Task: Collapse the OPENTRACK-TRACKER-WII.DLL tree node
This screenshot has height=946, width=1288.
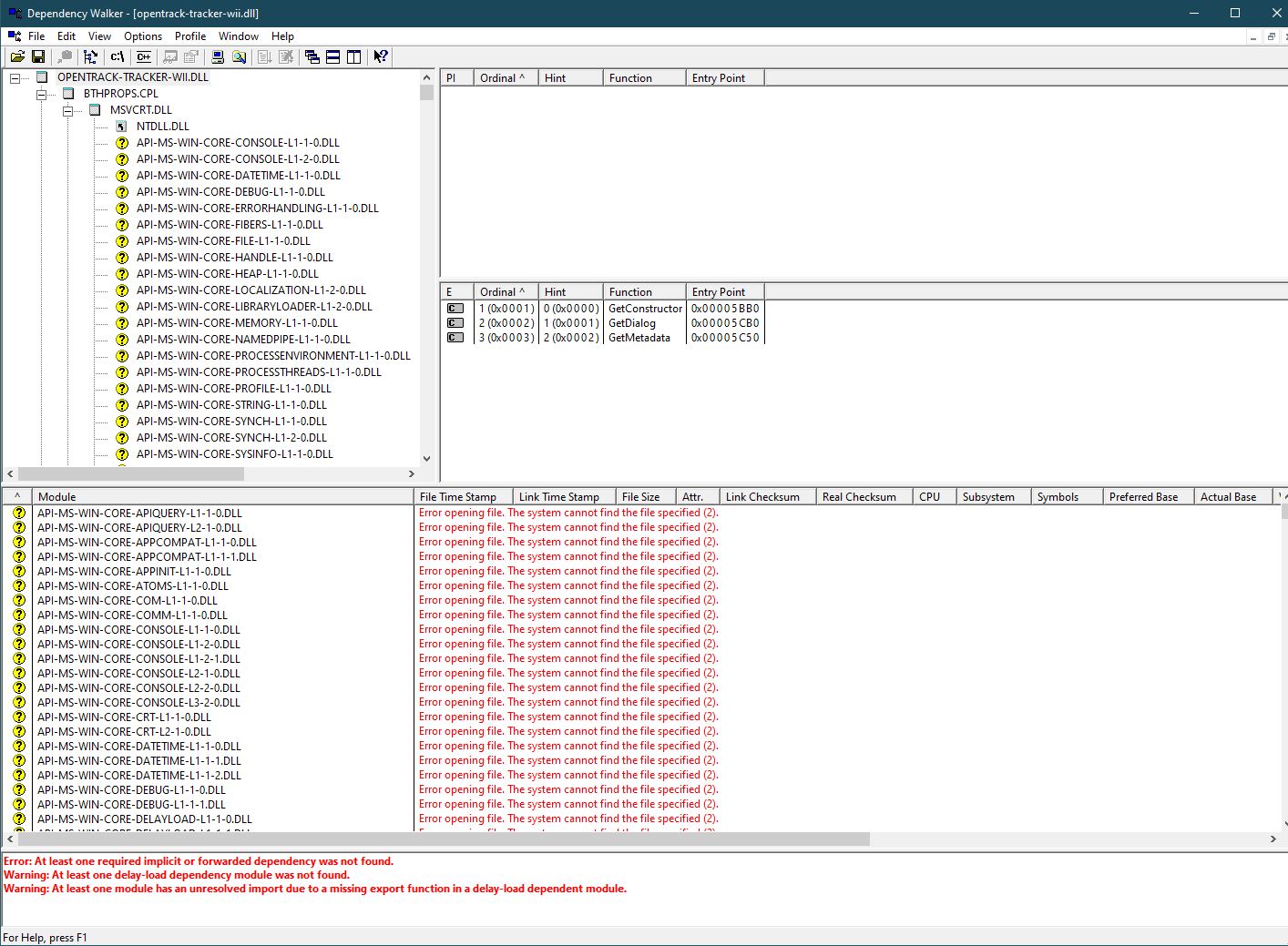Action: tap(15, 78)
